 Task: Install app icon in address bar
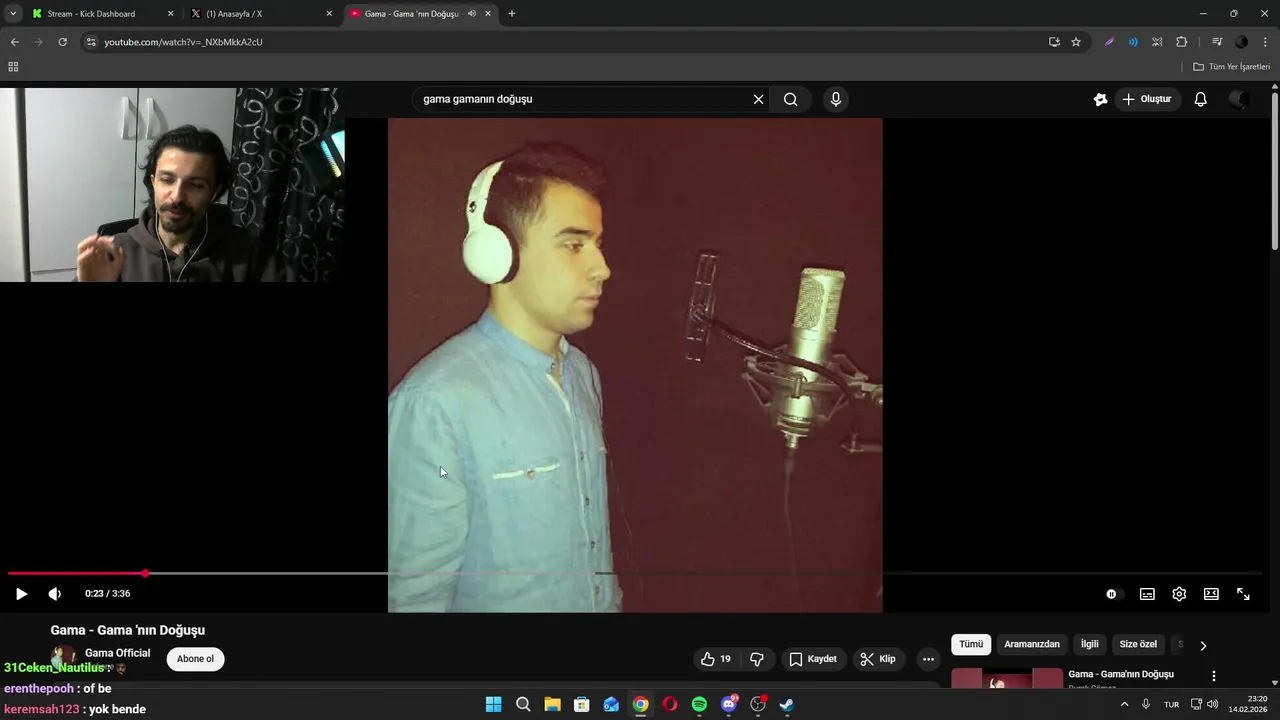pyautogui.click(x=1054, y=42)
